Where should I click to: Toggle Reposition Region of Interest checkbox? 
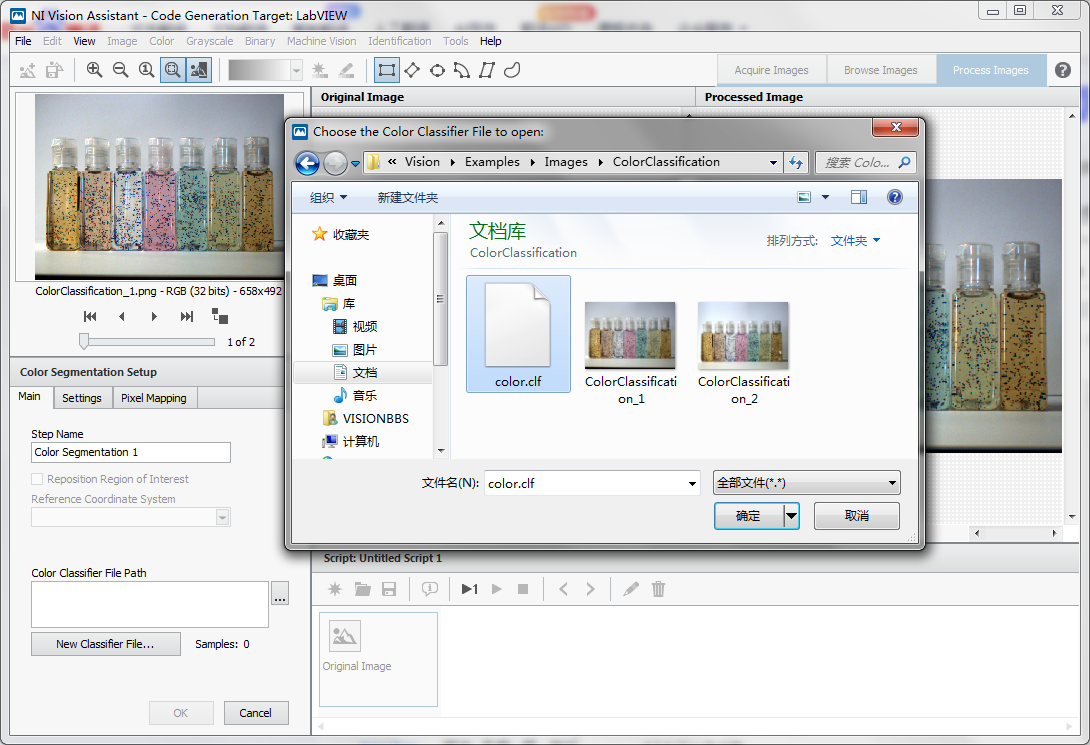pos(38,479)
